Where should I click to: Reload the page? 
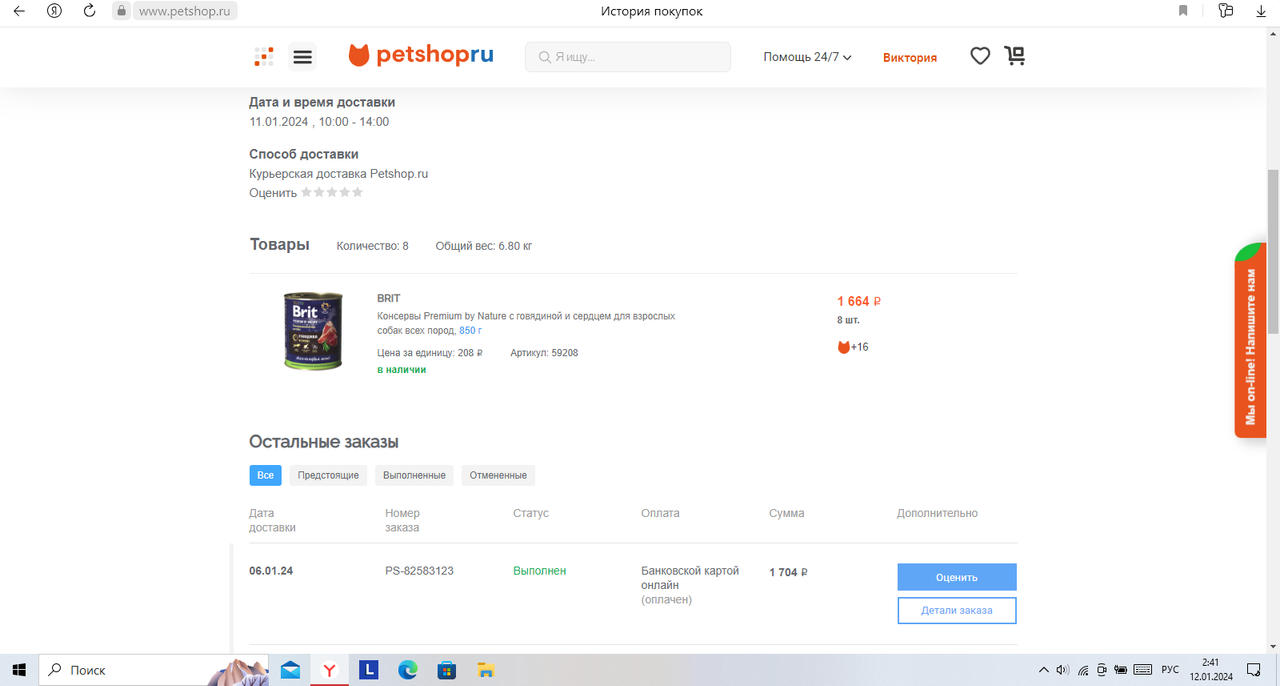(89, 11)
